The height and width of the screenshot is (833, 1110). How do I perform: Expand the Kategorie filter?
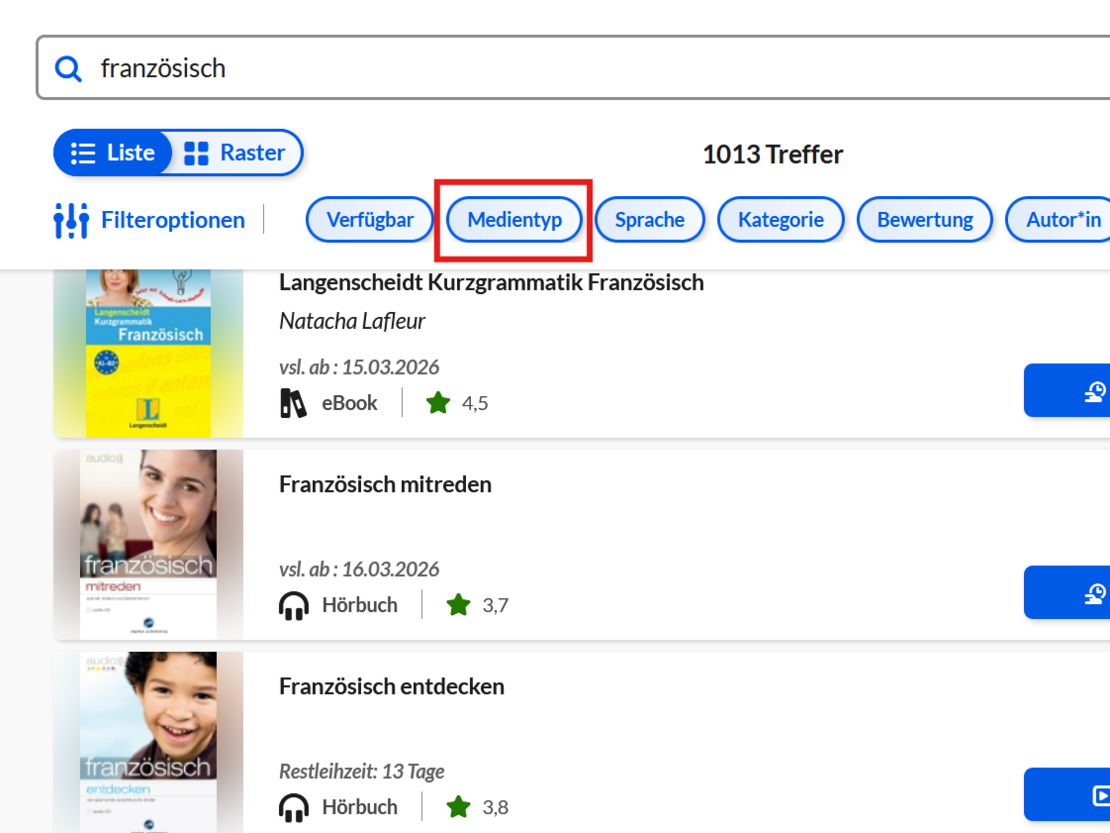[x=781, y=220]
